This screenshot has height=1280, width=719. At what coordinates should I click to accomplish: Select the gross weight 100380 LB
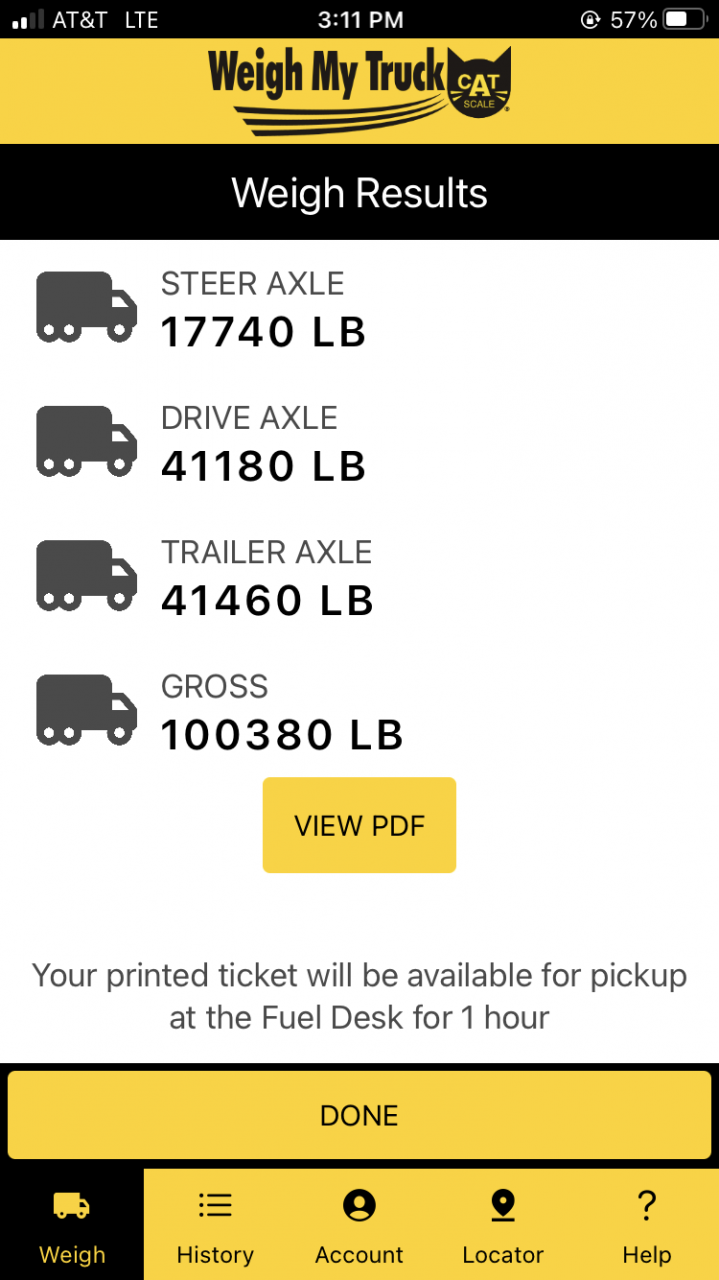click(282, 735)
